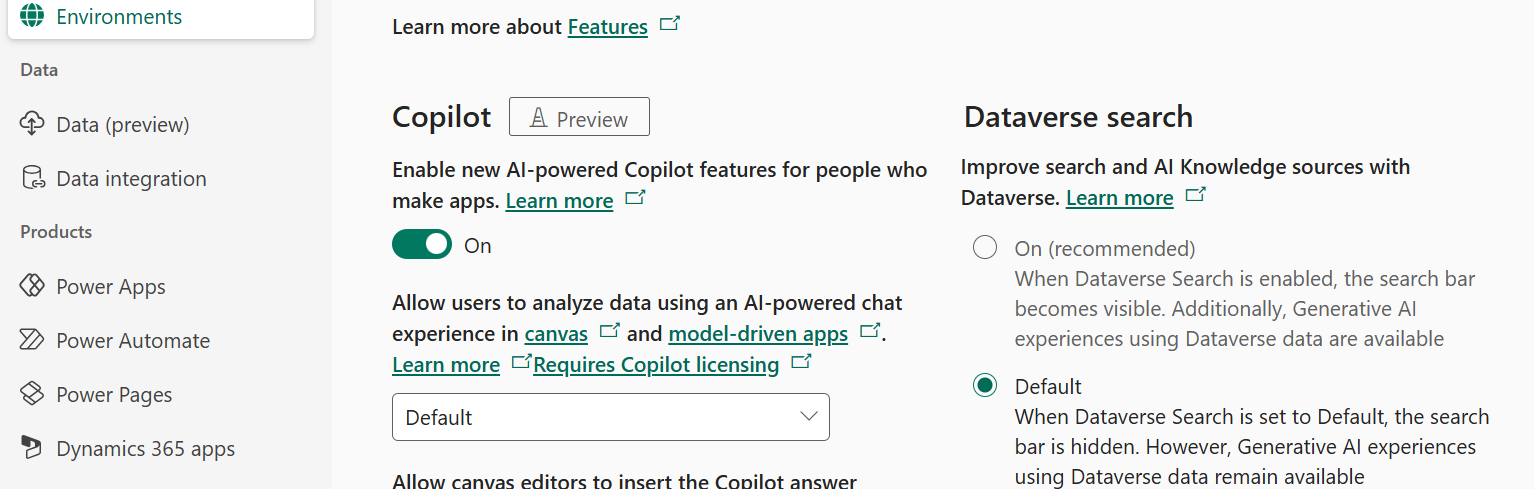The width and height of the screenshot is (1534, 489).
Task: Click external link icon beside Features
Action: click(670, 25)
